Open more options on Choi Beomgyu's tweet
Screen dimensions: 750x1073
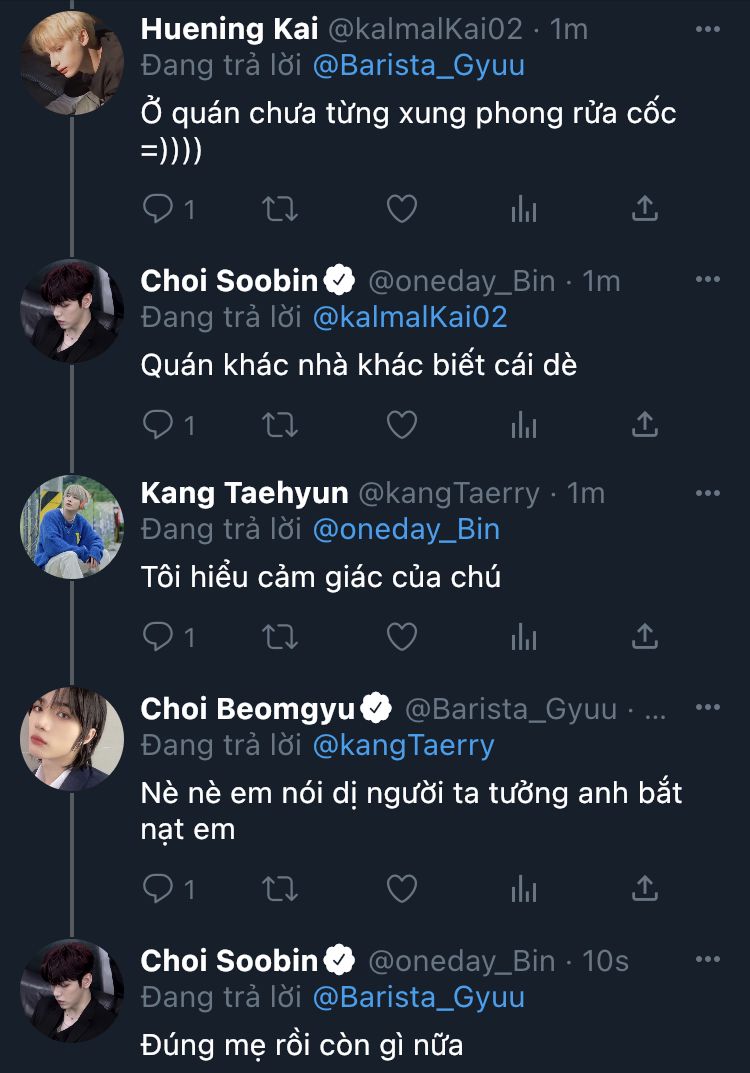[x=707, y=708]
